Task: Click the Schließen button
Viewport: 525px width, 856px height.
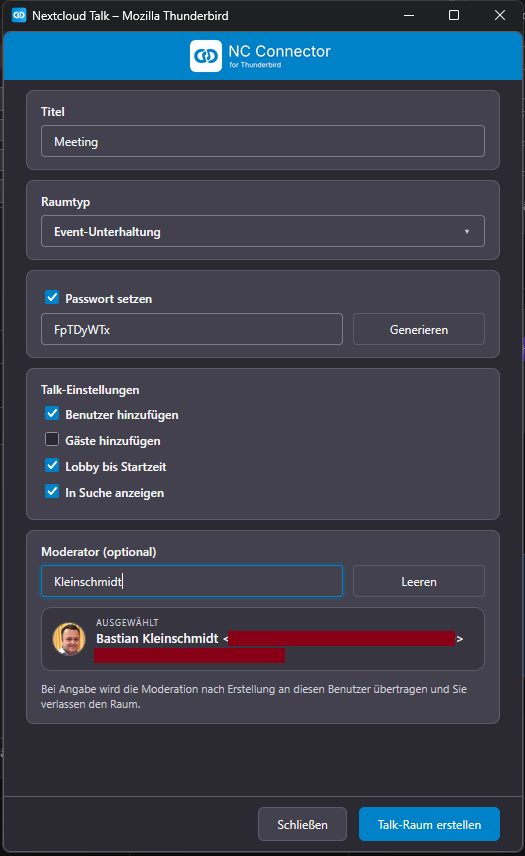Action: point(302,824)
